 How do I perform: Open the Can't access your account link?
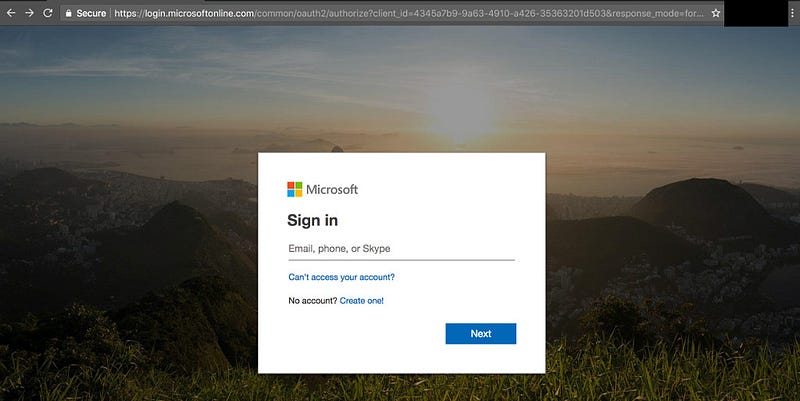click(341, 277)
